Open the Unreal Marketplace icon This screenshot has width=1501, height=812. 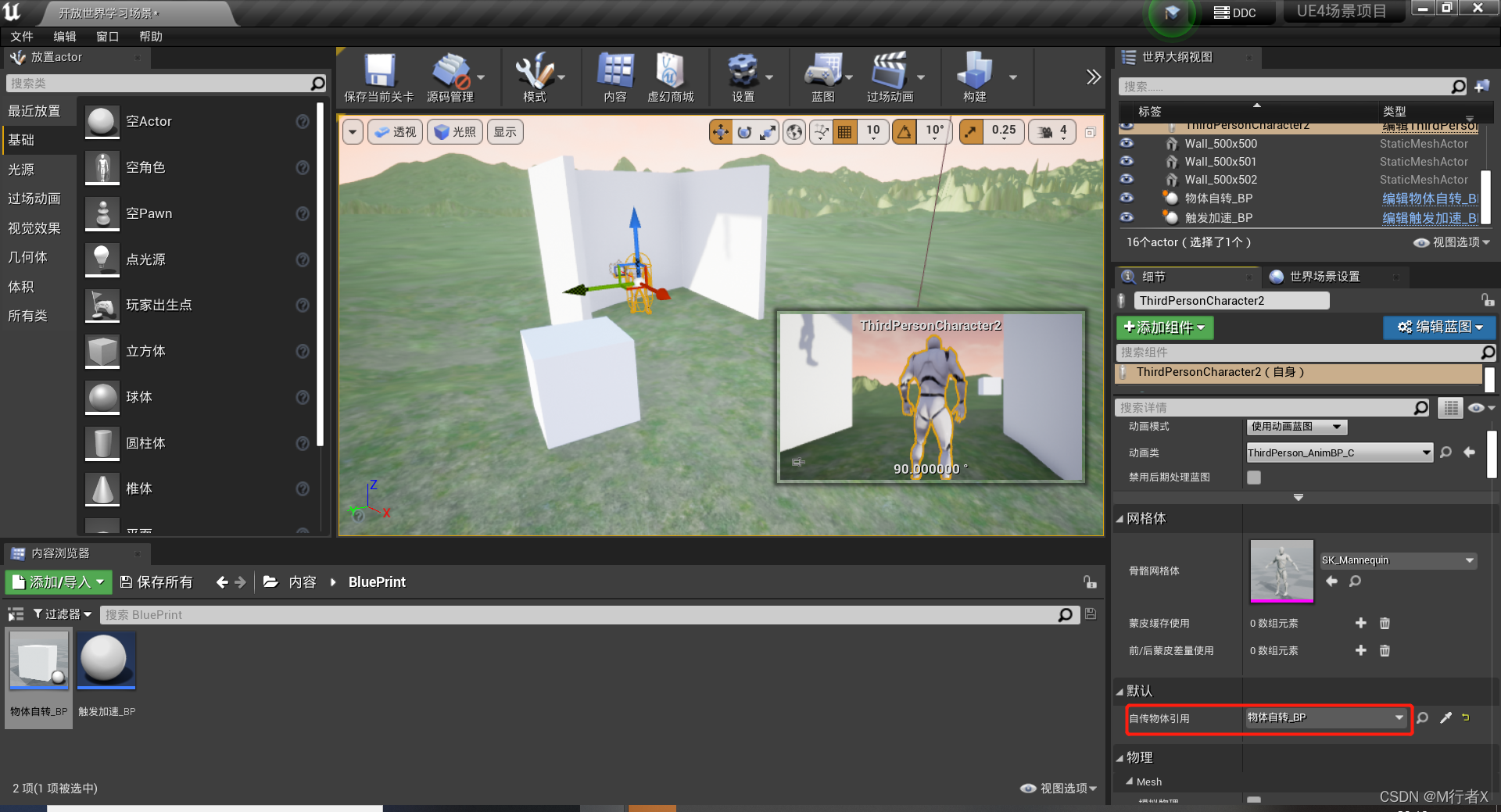tap(670, 71)
